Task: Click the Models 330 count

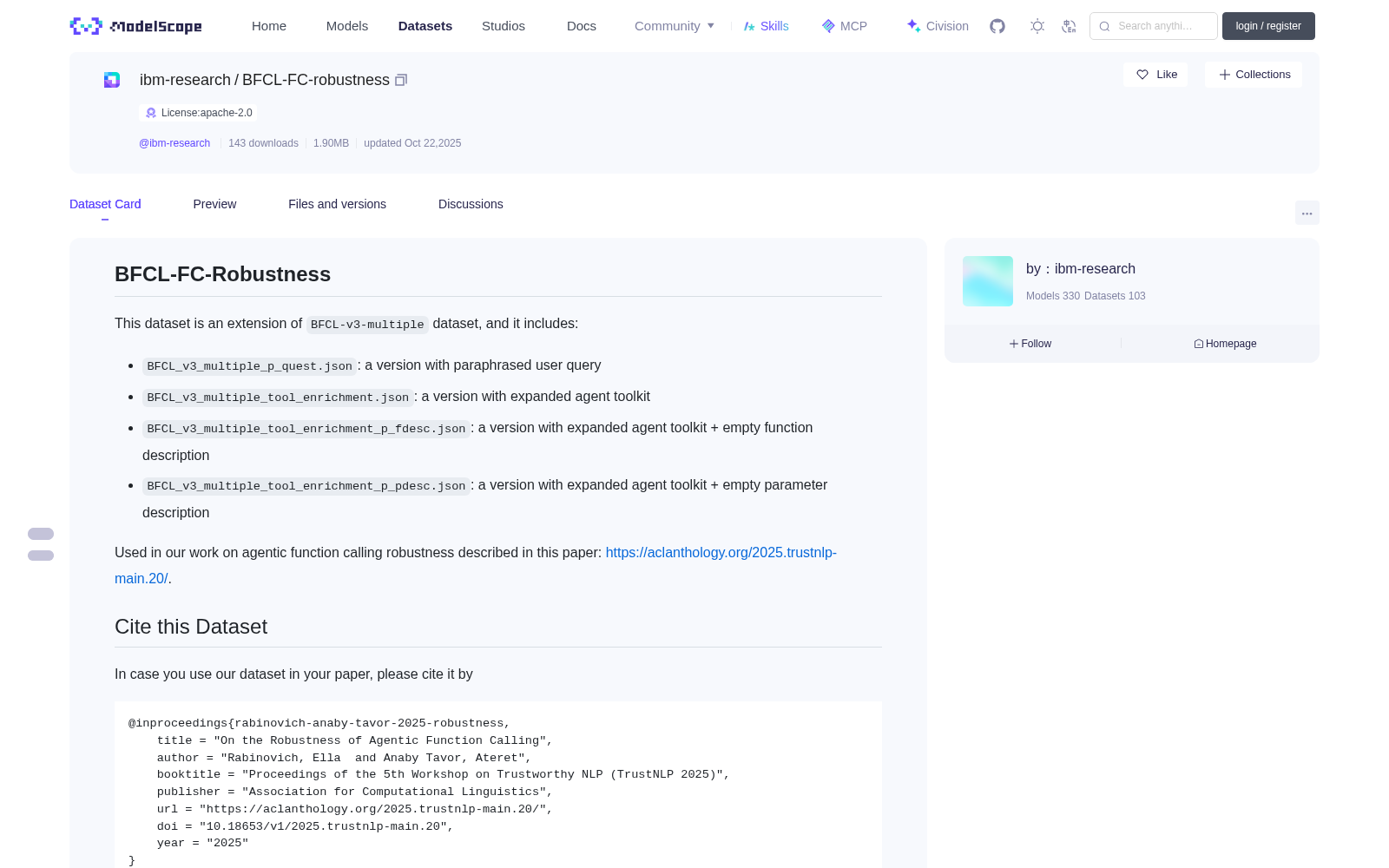Action: tap(1053, 296)
